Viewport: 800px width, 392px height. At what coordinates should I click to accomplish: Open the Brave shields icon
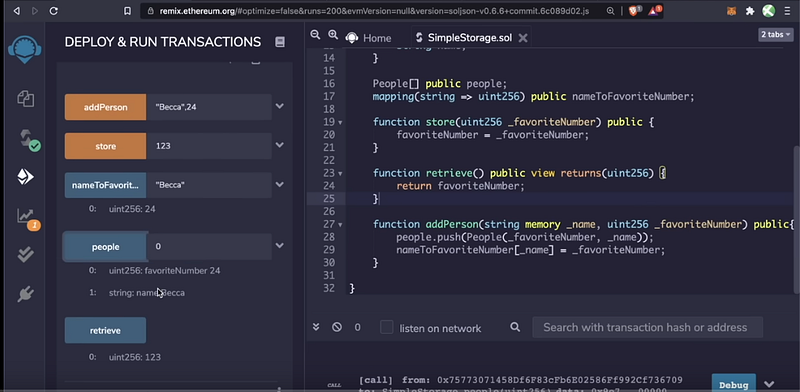pos(634,10)
